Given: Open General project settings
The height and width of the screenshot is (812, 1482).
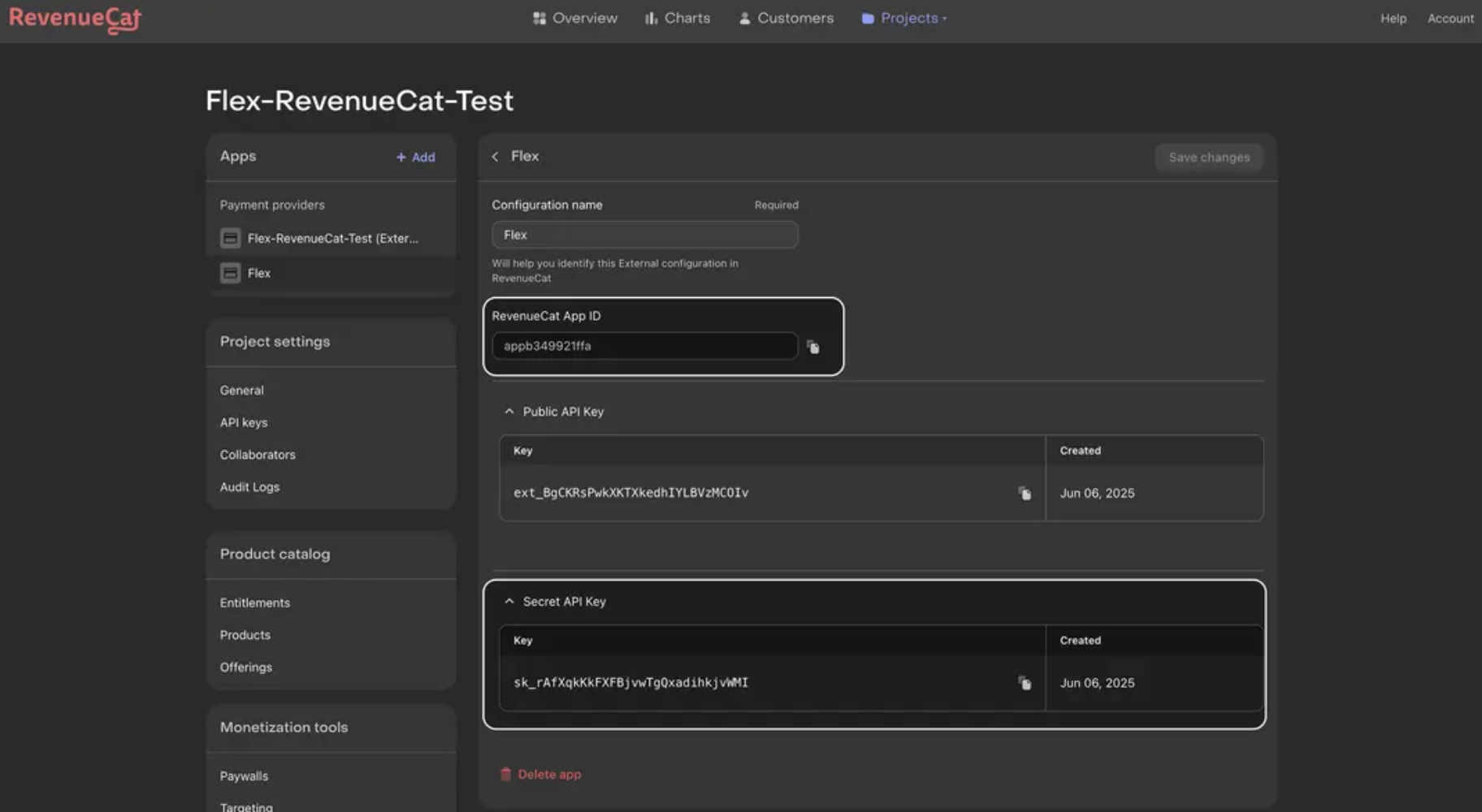Looking at the screenshot, I should pyautogui.click(x=241, y=390).
